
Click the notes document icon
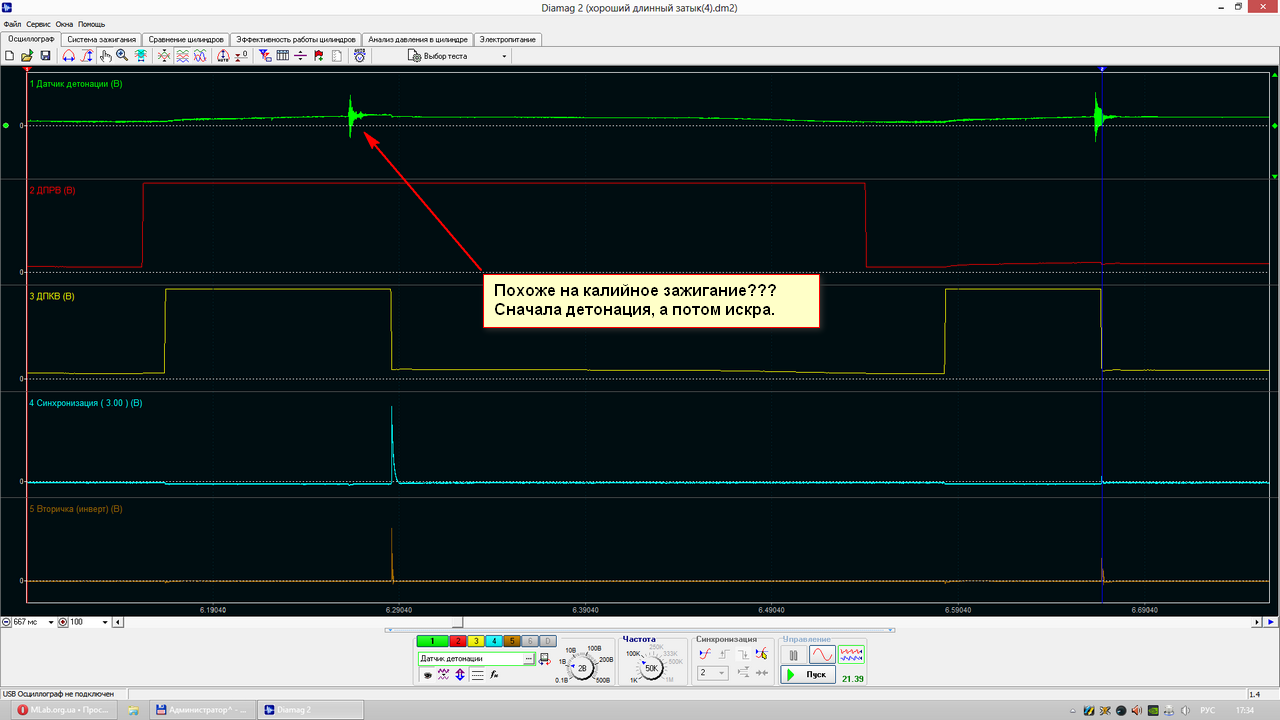tap(336, 56)
